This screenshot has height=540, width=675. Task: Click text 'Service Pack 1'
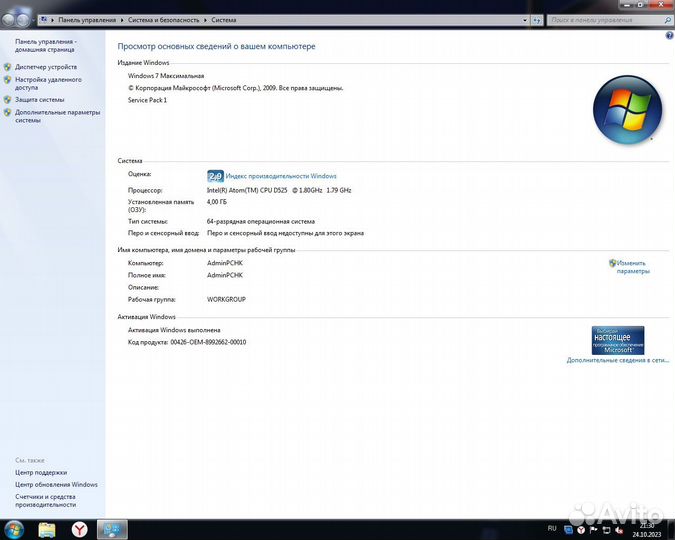click(147, 100)
